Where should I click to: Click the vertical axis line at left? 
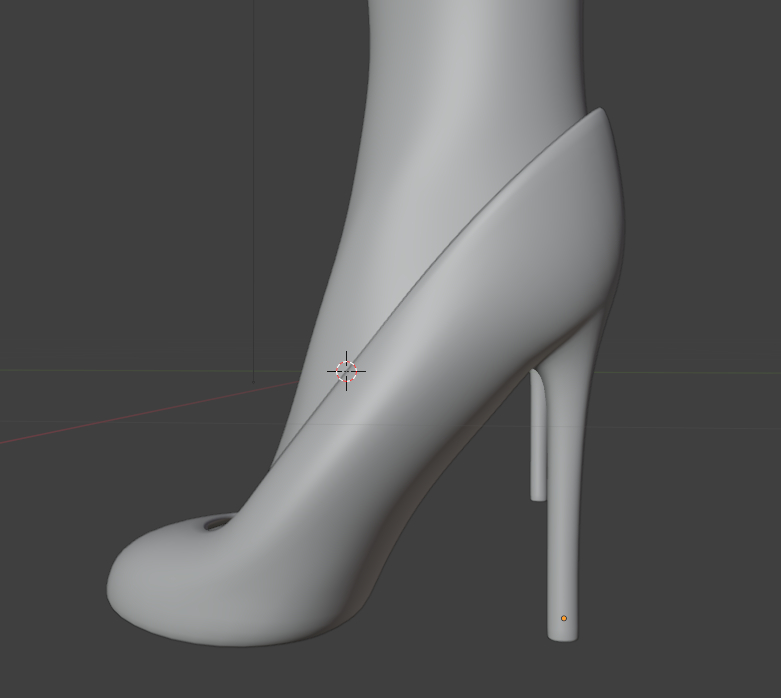coord(253,200)
